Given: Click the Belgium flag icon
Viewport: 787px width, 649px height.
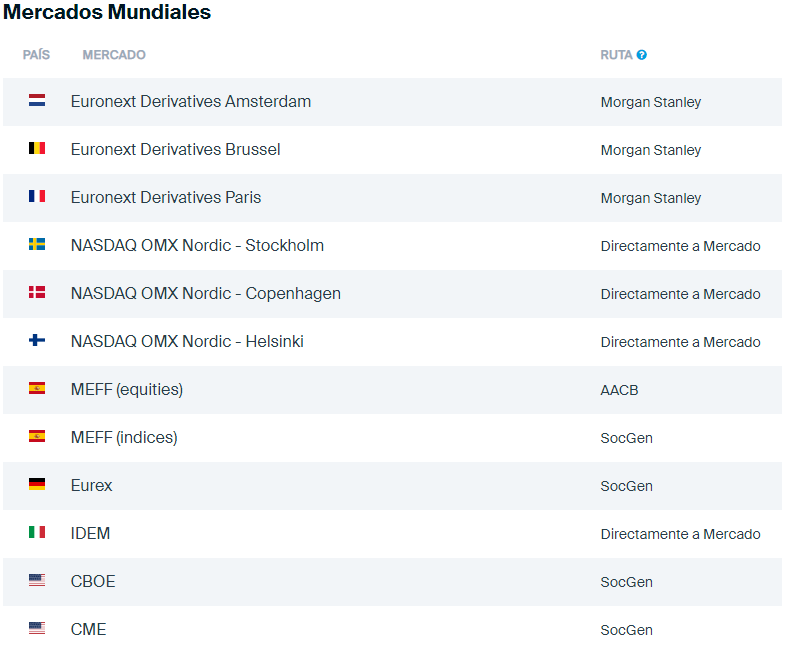Looking at the screenshot, I should point(37,149).
